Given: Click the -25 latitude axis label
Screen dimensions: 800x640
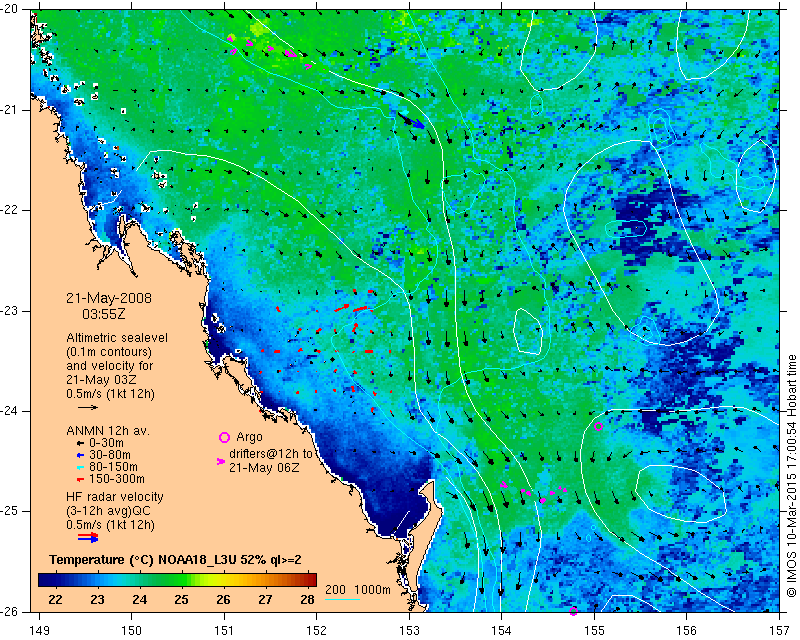Looking at the screenshot, I should coord(10,512).
